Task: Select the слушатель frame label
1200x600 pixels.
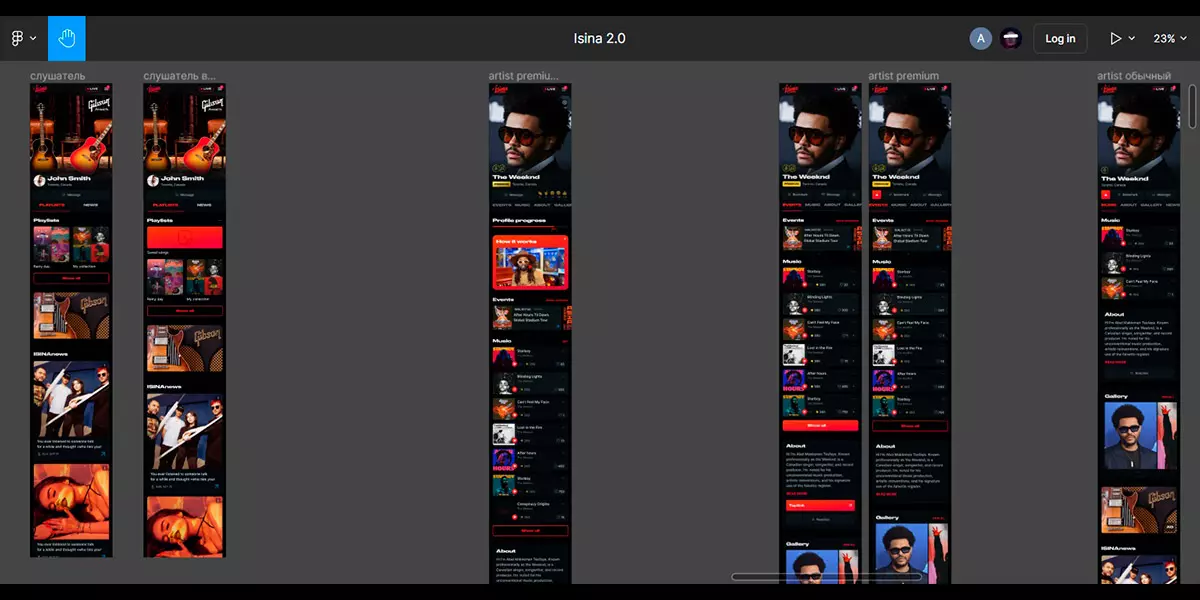Action: coord(57,76)
